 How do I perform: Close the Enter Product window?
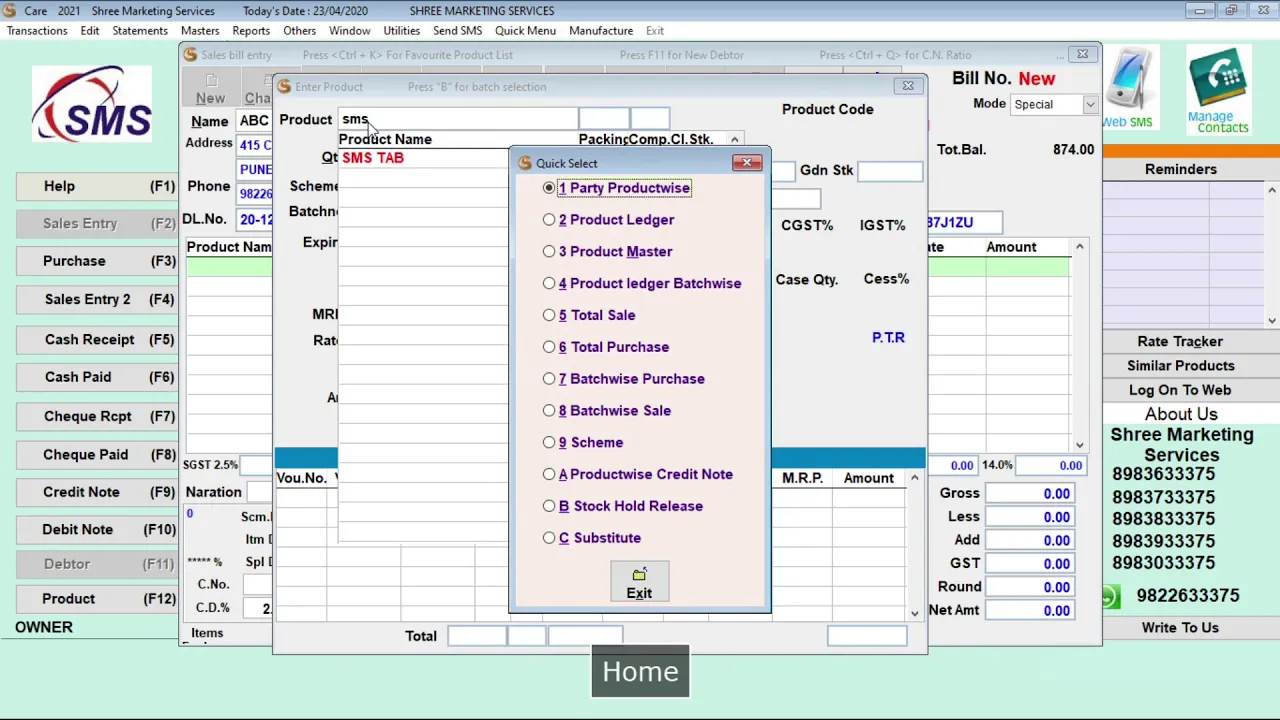point(908,86)
